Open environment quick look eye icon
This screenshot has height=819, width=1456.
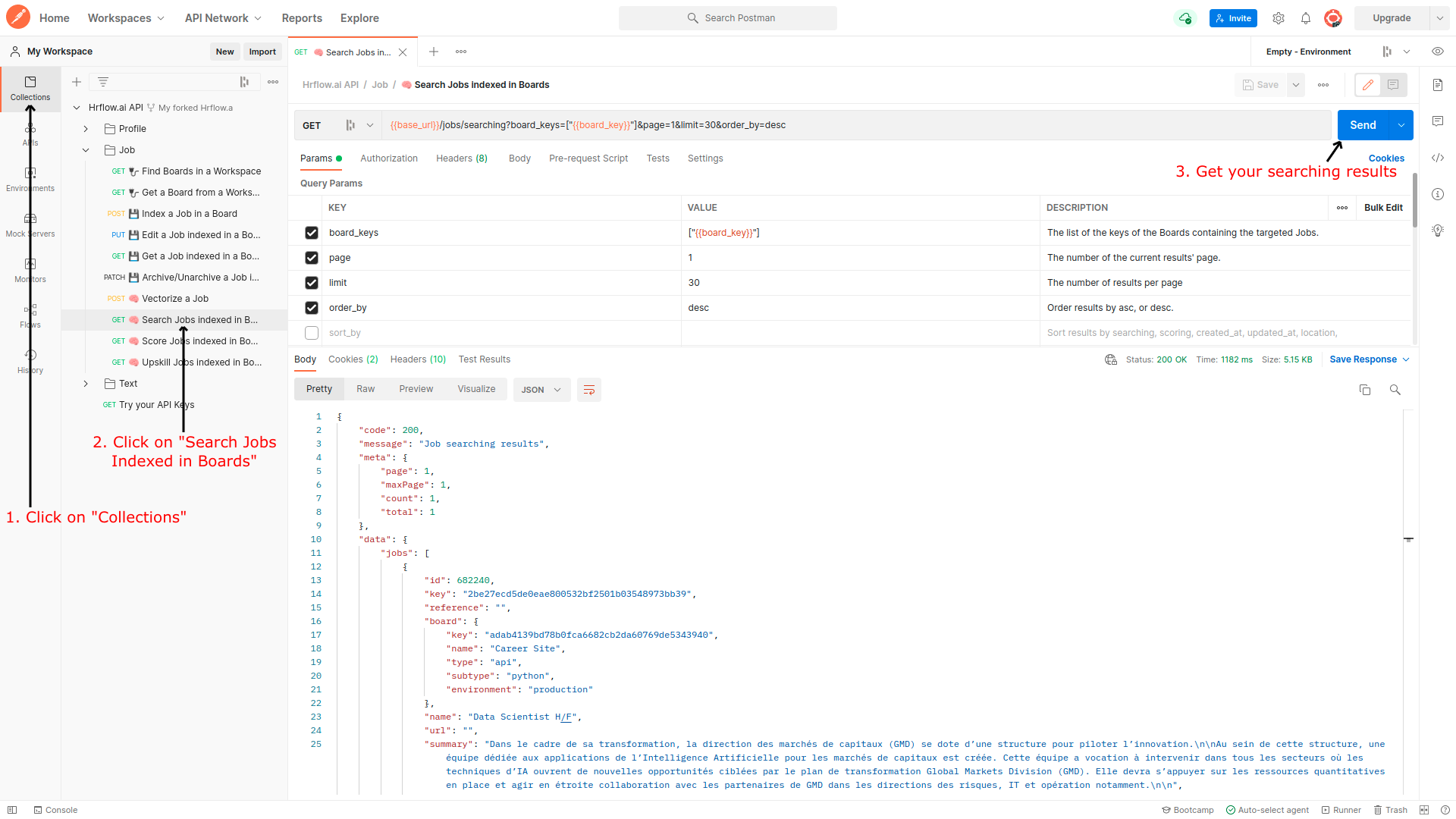(x=1437, y=52)
